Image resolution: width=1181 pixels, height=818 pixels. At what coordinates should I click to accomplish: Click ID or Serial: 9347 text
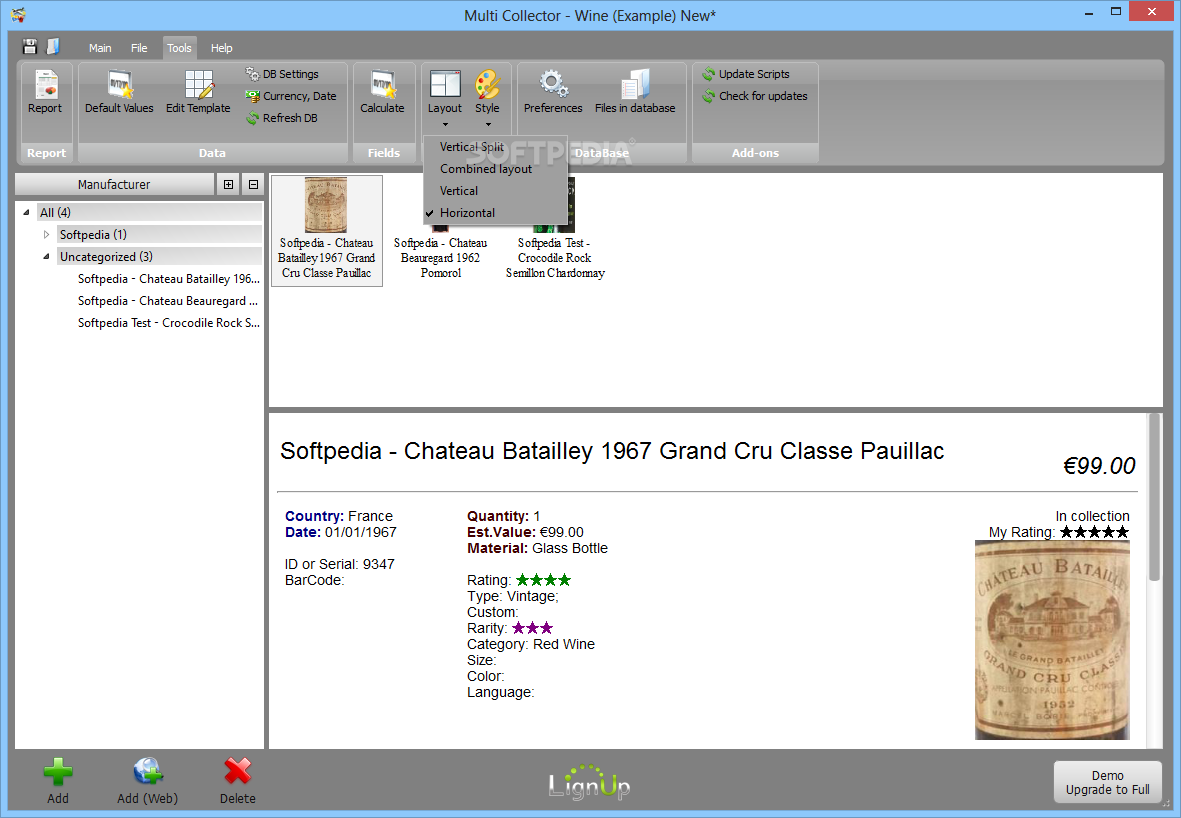[340, 564]
